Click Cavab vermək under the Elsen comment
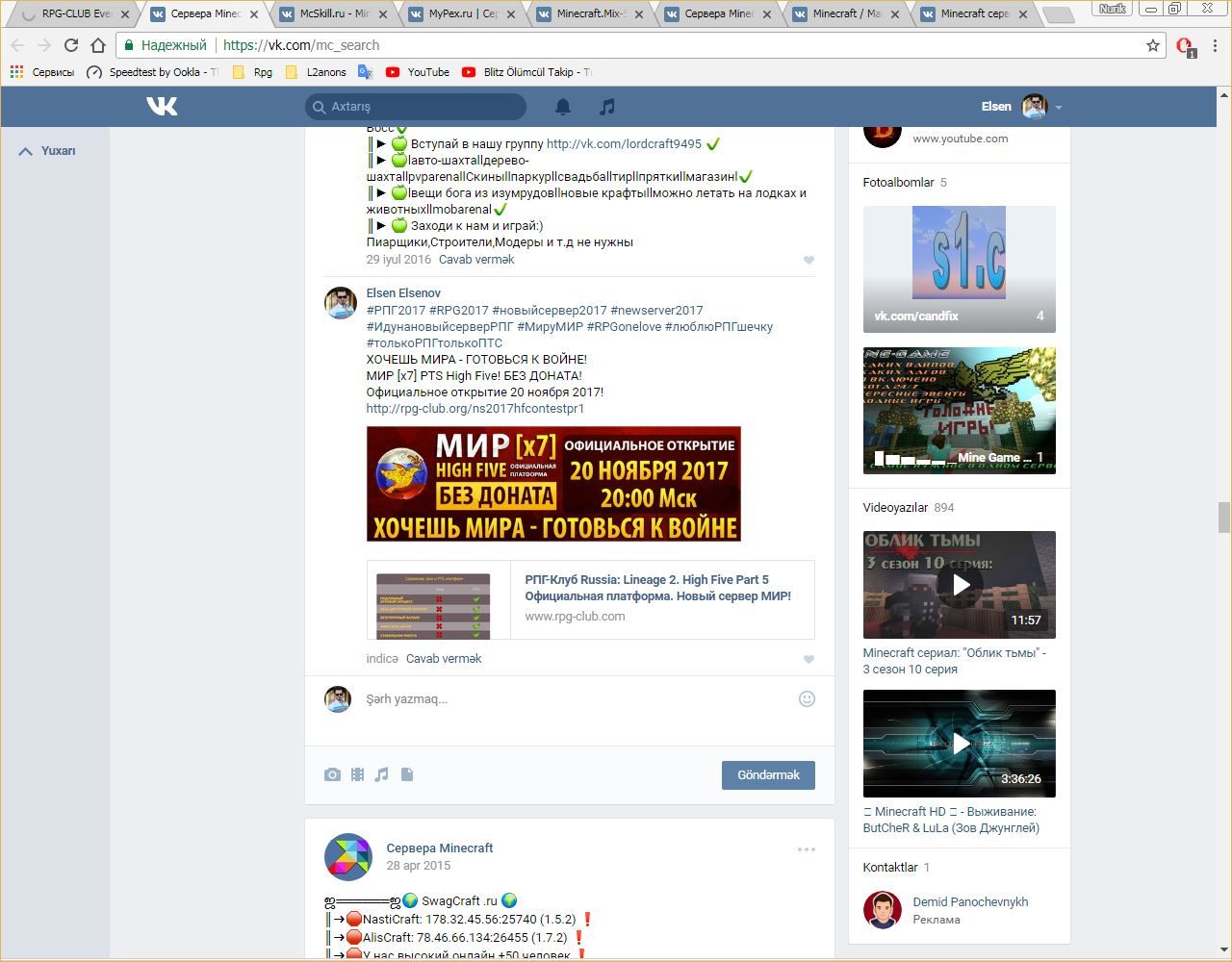The height and width of the screenshot is (962, 1232). tap(444, 659)
